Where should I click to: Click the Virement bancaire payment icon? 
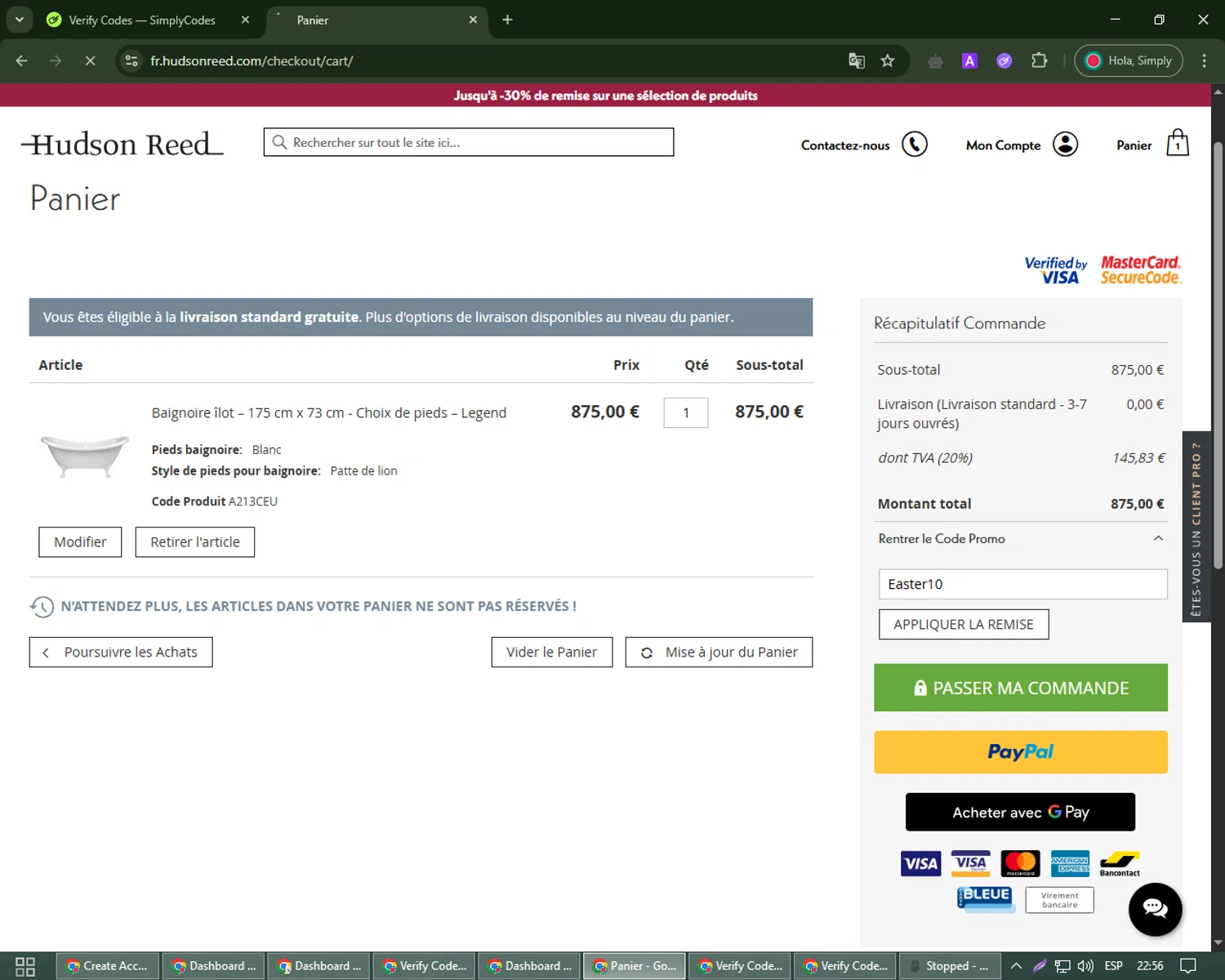1060,900
